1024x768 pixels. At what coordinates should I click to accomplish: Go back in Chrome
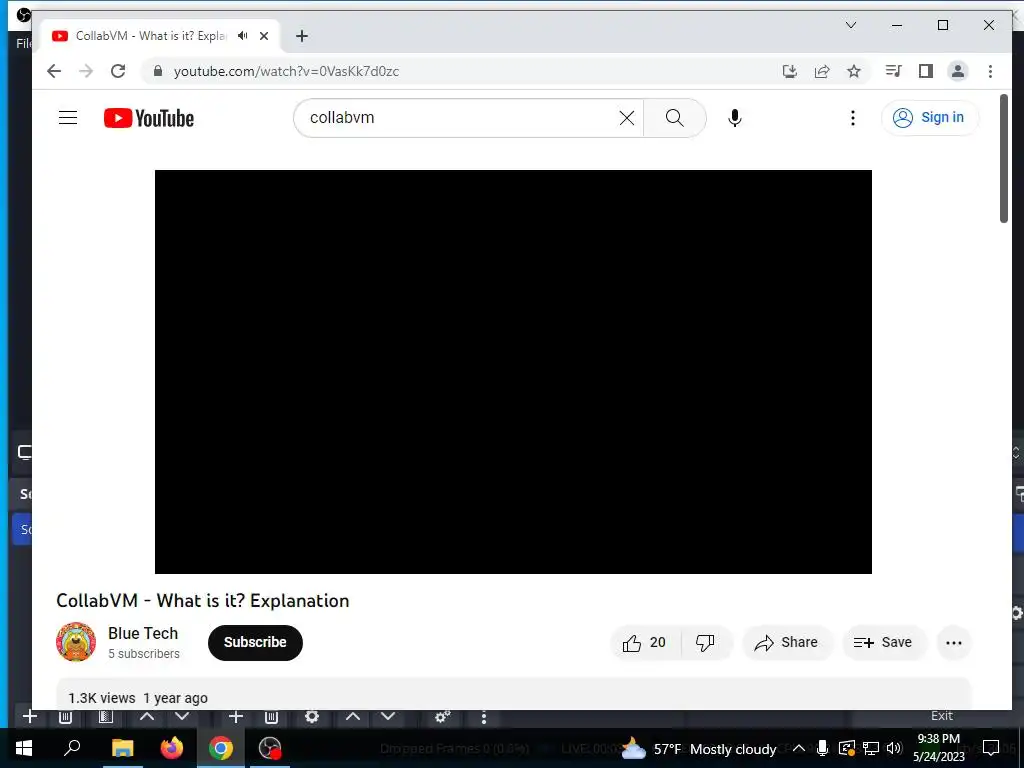[x=54, y=71]
